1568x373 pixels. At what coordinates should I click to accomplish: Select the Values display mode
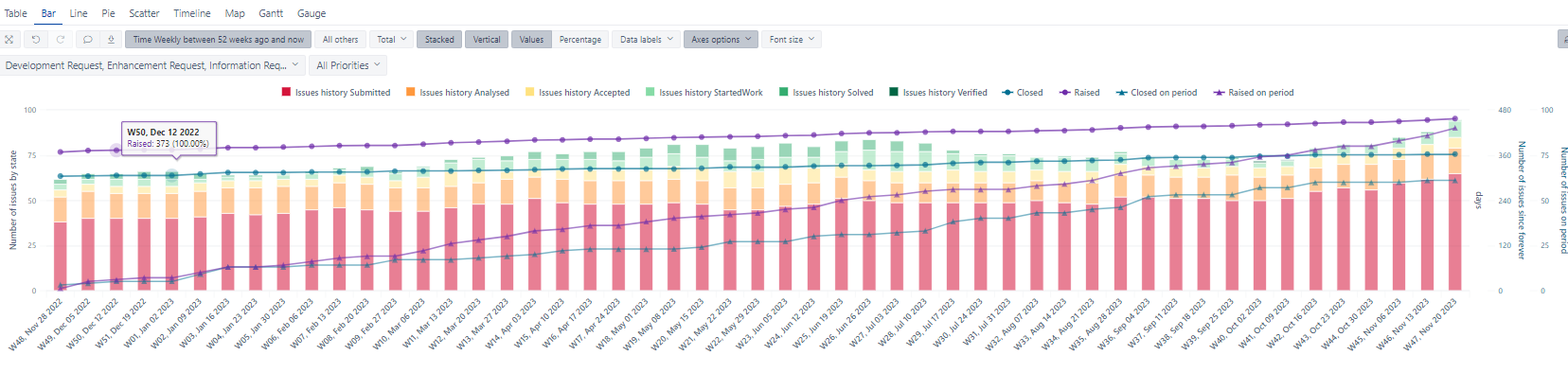[531, 40]
